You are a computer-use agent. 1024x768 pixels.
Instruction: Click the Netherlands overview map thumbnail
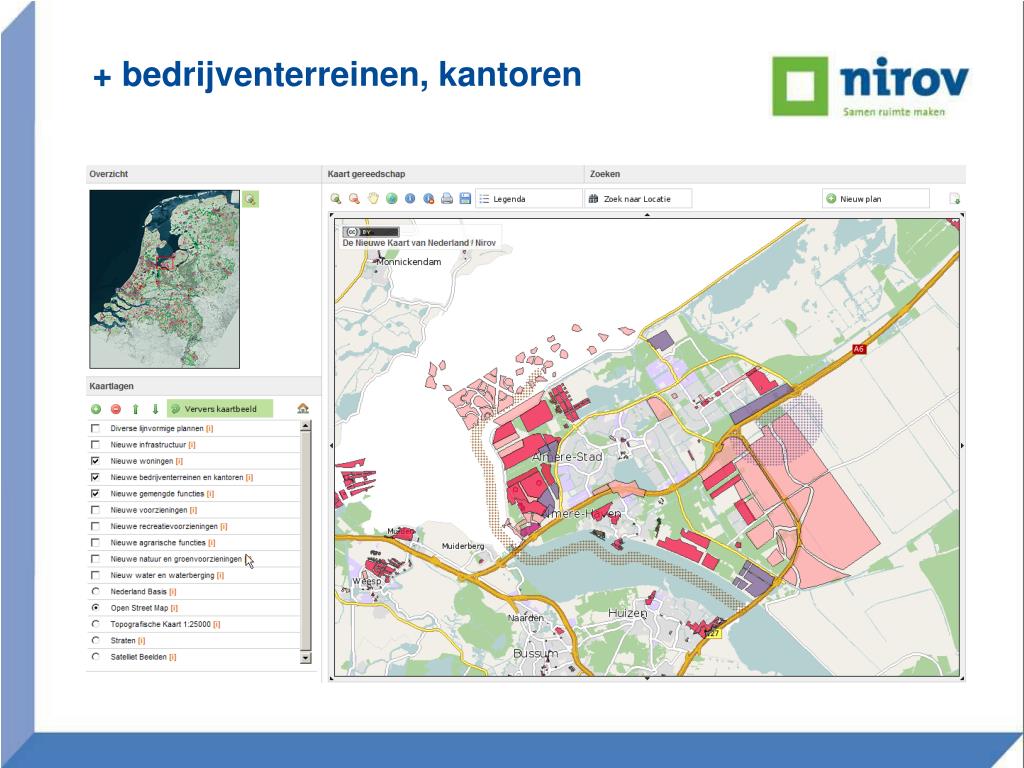point(165,279)
